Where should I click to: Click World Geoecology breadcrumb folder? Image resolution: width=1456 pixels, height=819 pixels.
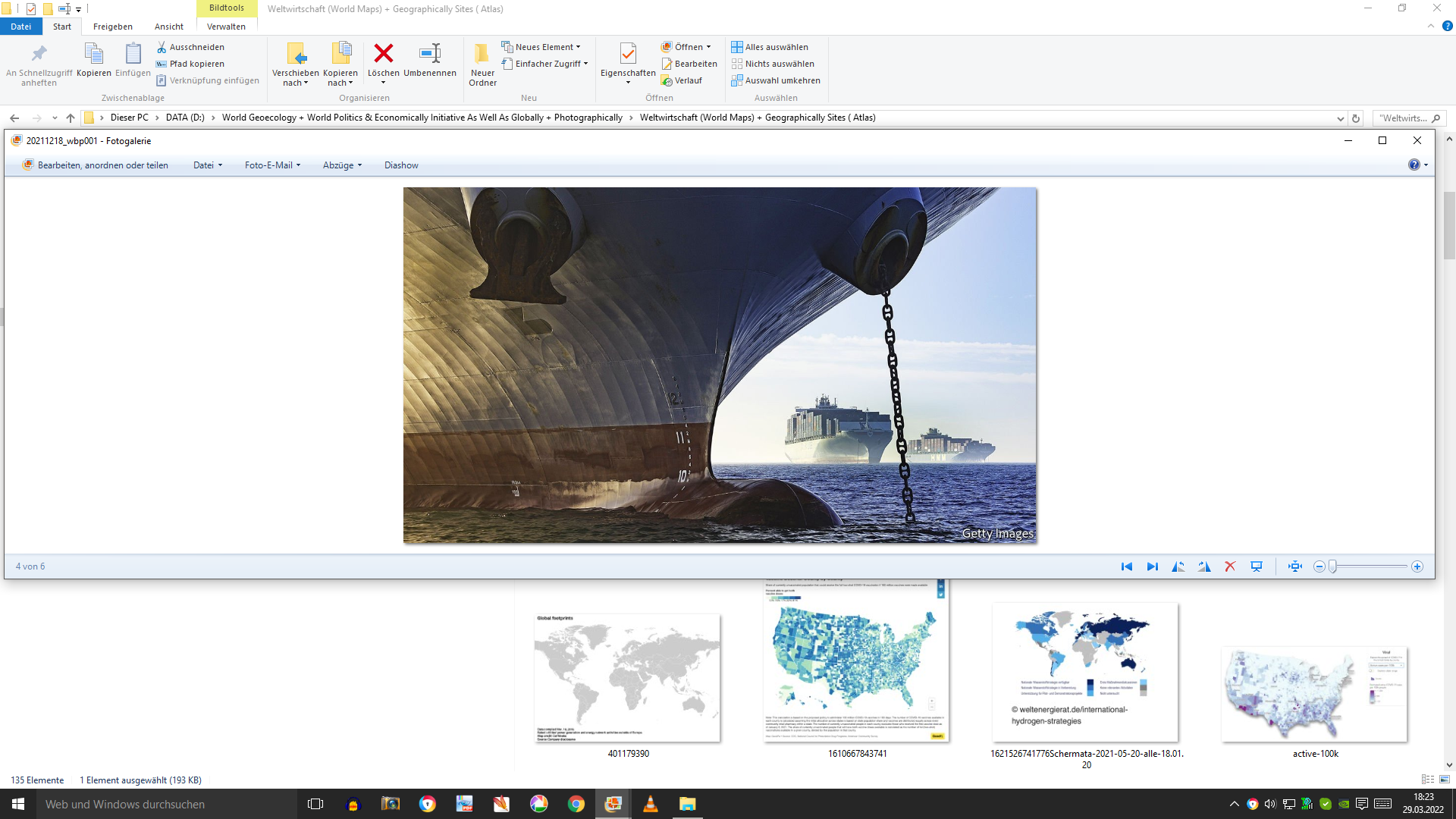[422, 118]
